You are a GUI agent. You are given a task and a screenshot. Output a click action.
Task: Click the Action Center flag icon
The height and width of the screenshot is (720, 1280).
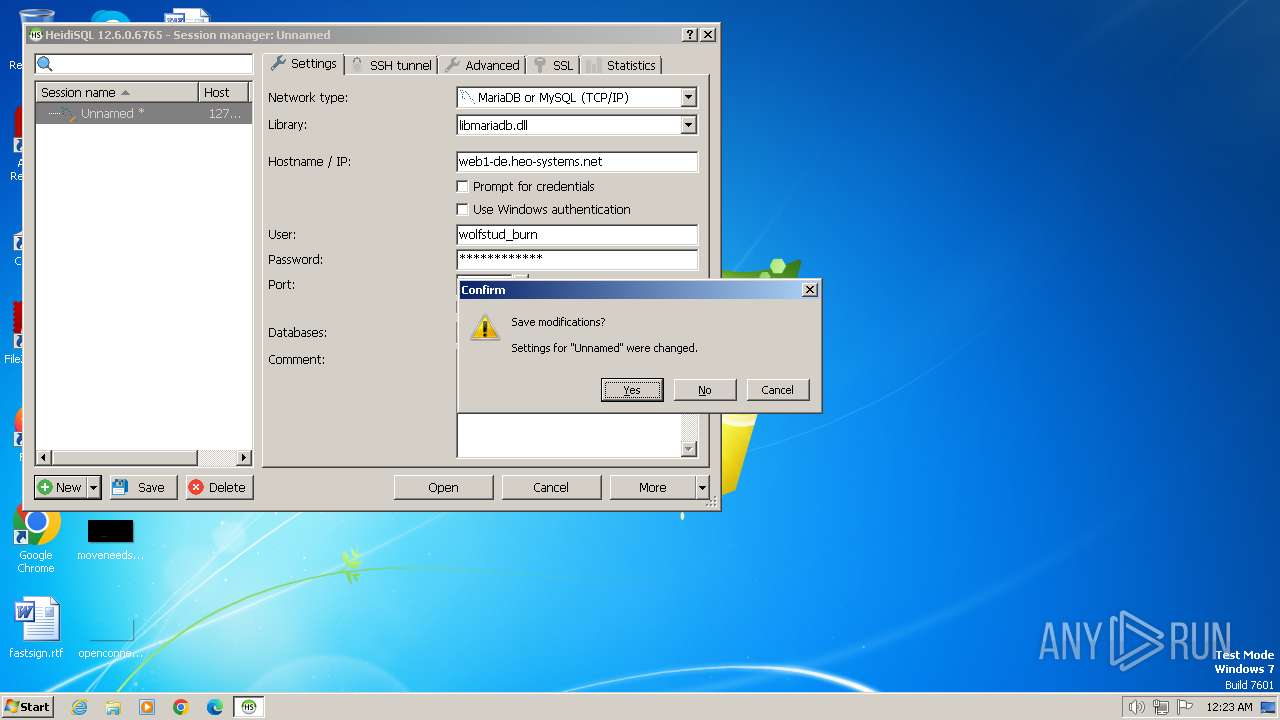pos(1185,707)
